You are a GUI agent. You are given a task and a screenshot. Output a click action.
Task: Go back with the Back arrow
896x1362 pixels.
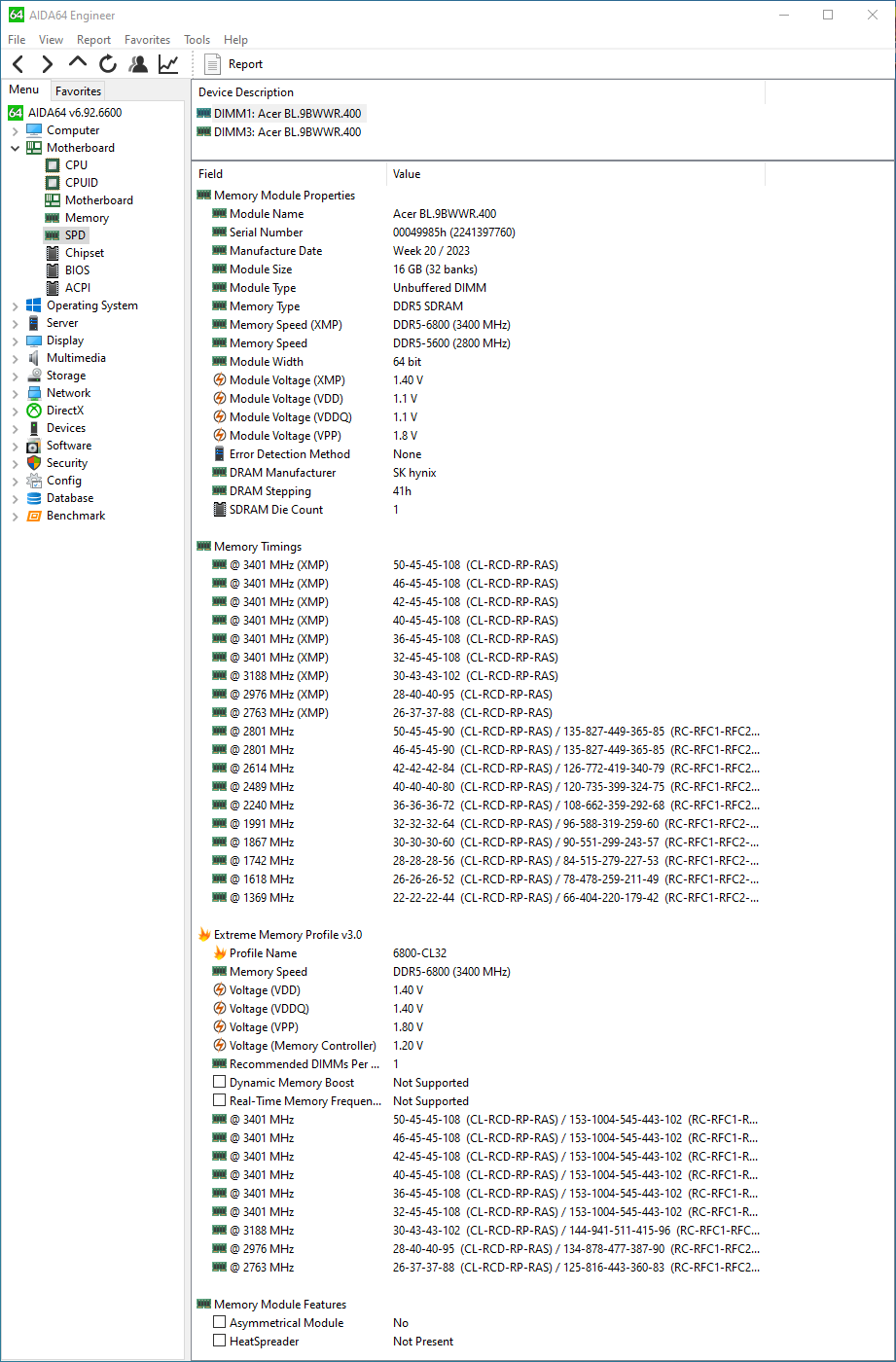click(18, 64)
